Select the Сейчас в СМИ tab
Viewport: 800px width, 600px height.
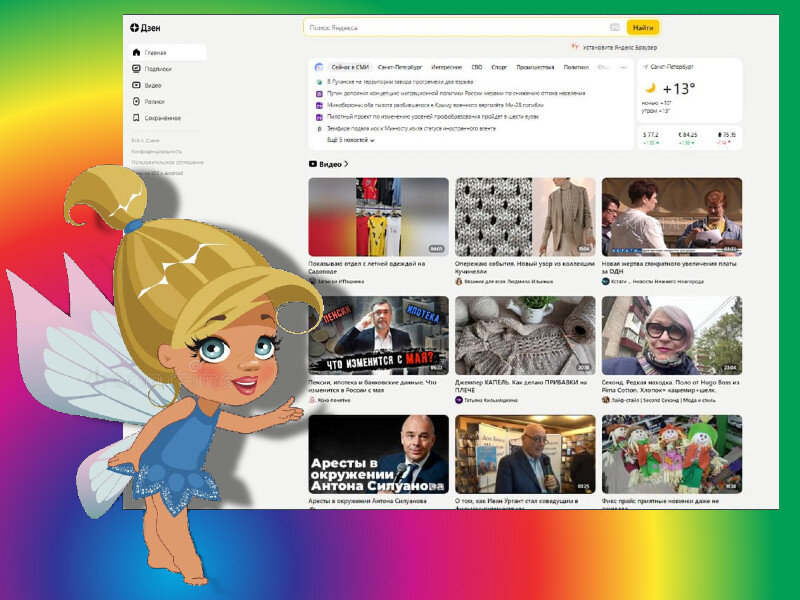pos(350,67)
